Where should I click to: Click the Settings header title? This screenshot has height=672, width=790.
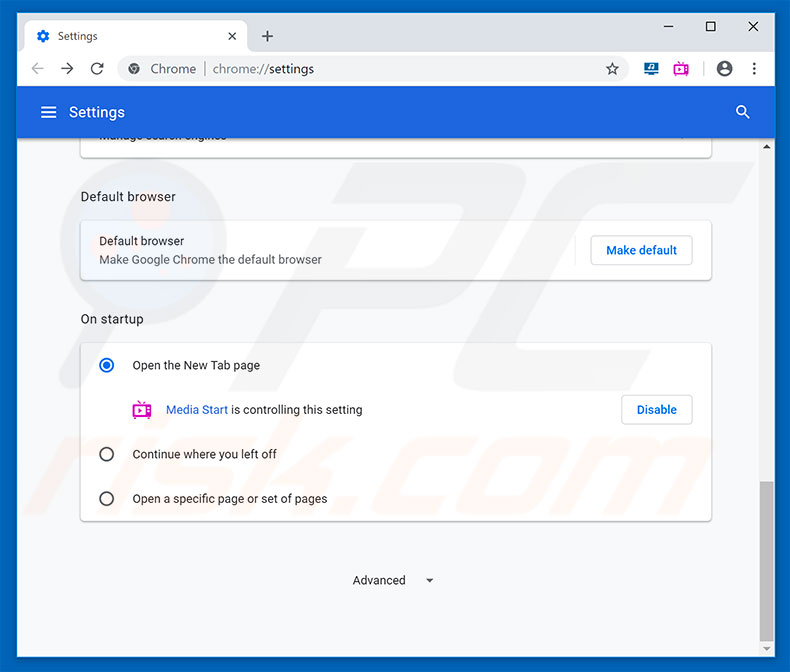[97, 112]
